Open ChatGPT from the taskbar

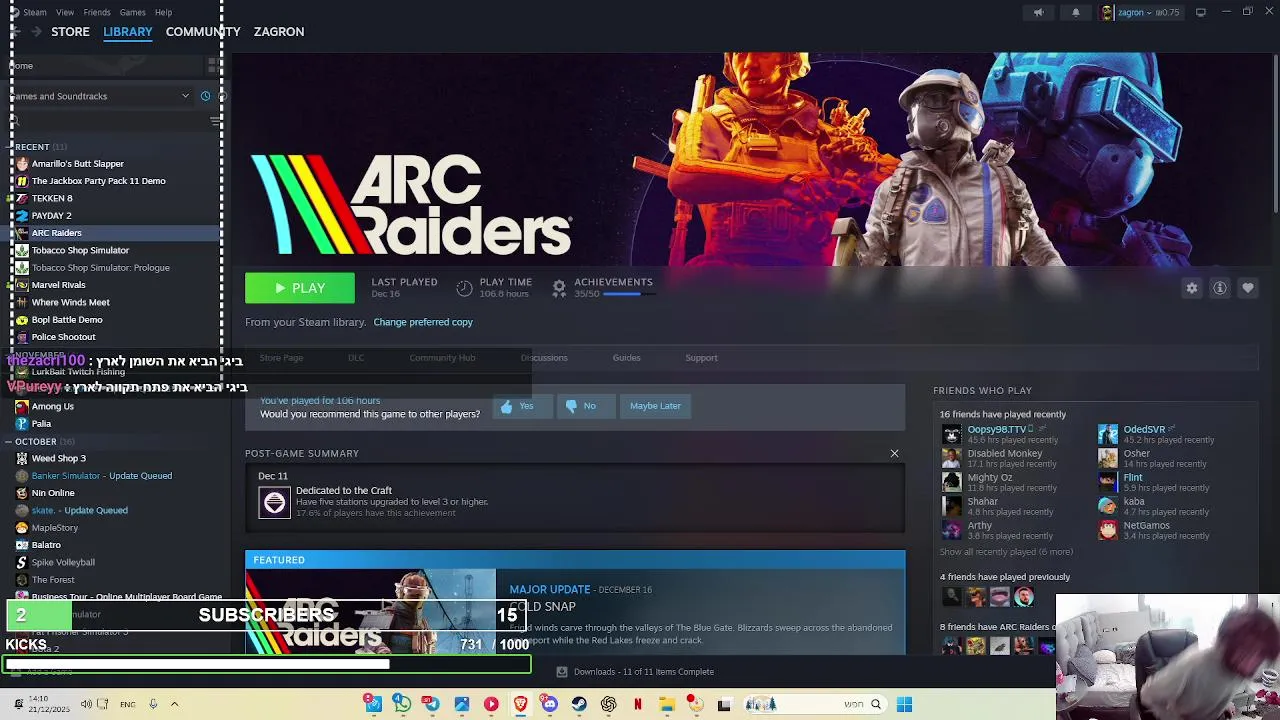pos(608,704)
